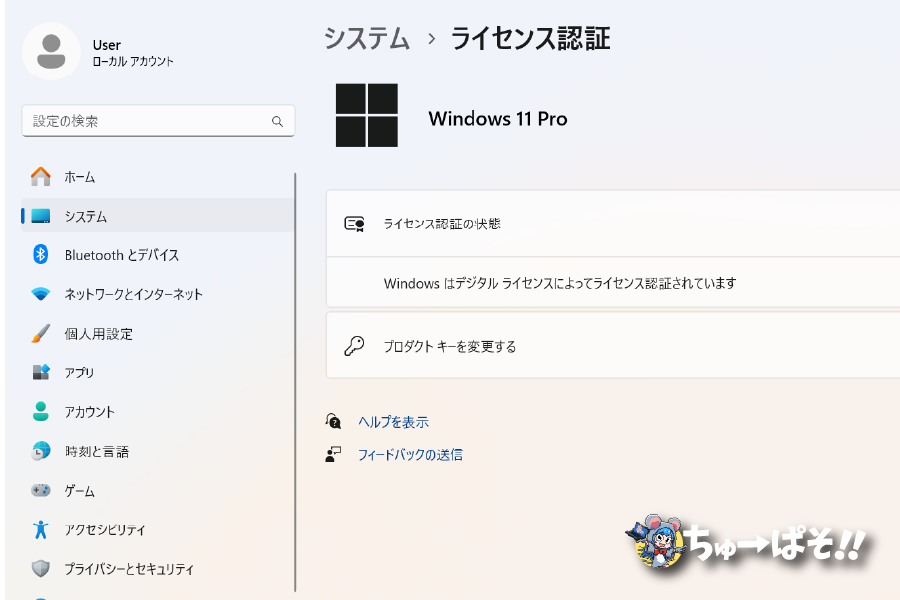Image resolution: width=900 pixels, height=600 pixels.
Task: Select システム in settings sidebar
Action: [158, 216]
